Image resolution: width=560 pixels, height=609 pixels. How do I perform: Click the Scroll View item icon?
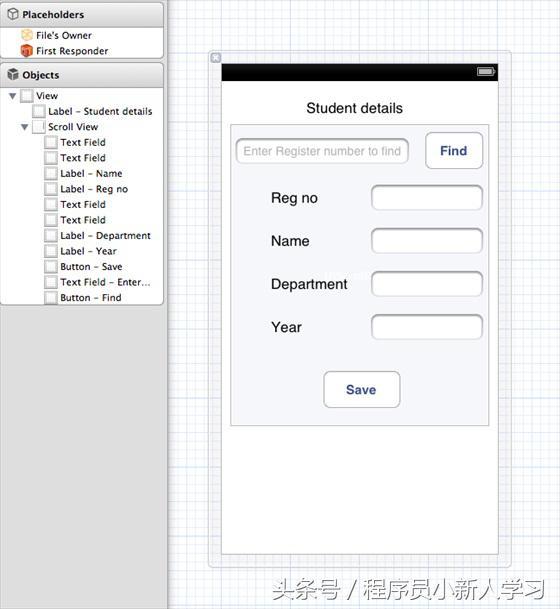[x=38, y=127]
